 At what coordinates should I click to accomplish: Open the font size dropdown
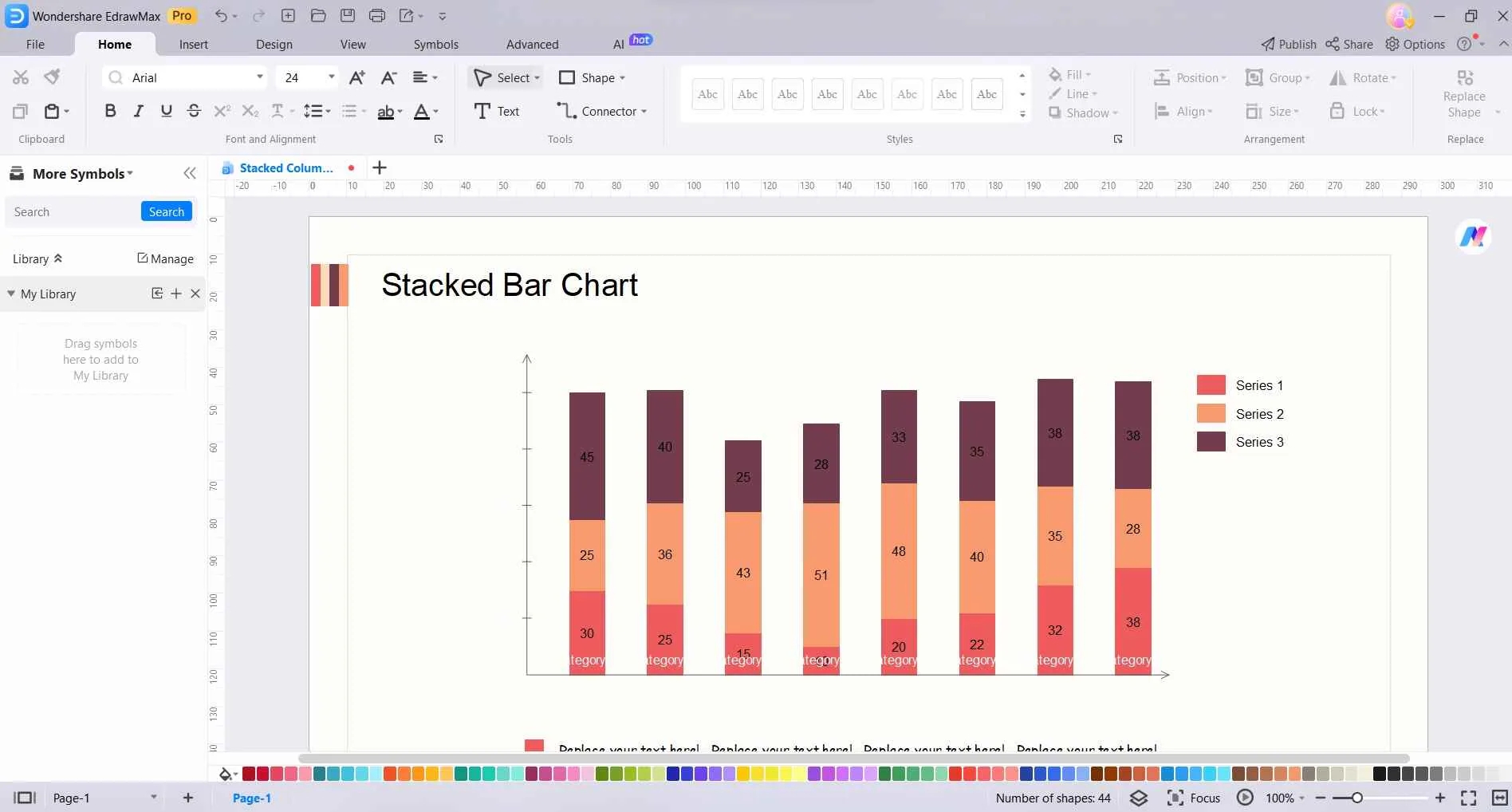[330, 77]
